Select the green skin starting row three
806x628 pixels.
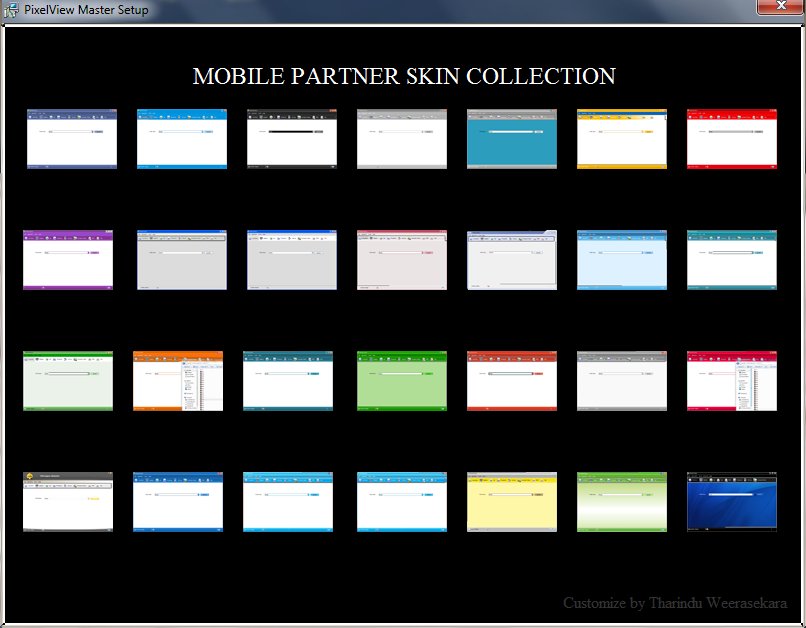pyautogui.click(x=67, y=380)
